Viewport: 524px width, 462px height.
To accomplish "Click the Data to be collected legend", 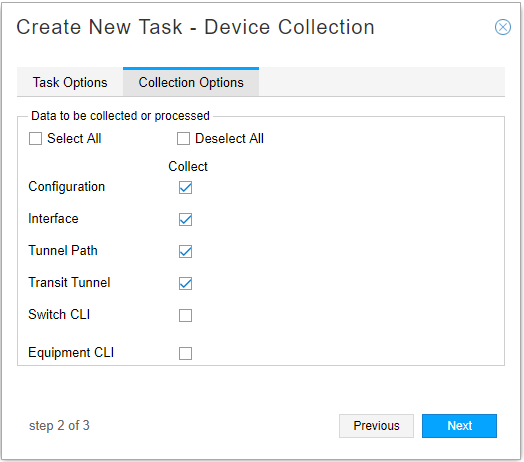I will [x=120, y=116].
